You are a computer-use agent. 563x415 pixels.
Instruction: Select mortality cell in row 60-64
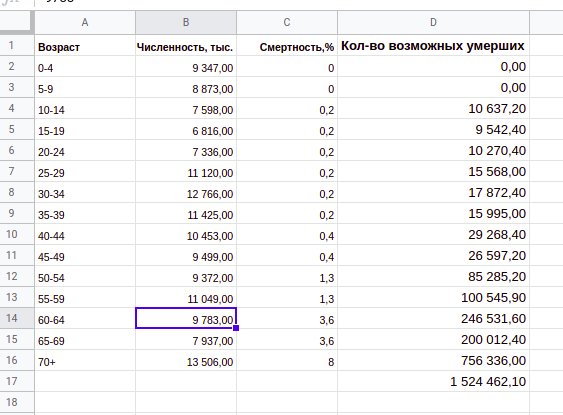click(287, 318)
